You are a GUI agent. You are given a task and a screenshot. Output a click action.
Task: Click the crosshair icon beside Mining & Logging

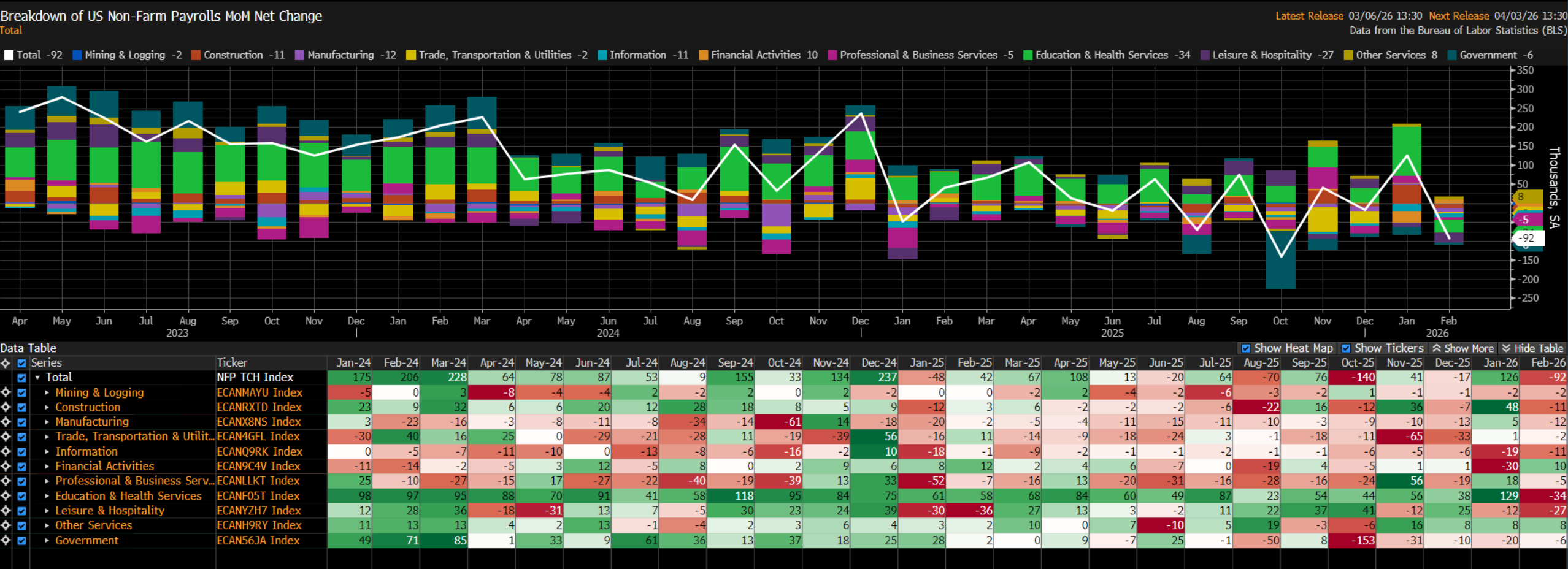click(6, 392)
